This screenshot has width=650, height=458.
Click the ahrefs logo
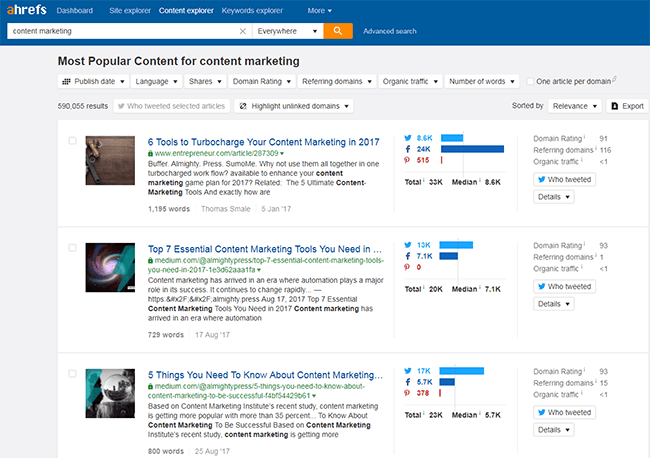click(27, 10)
